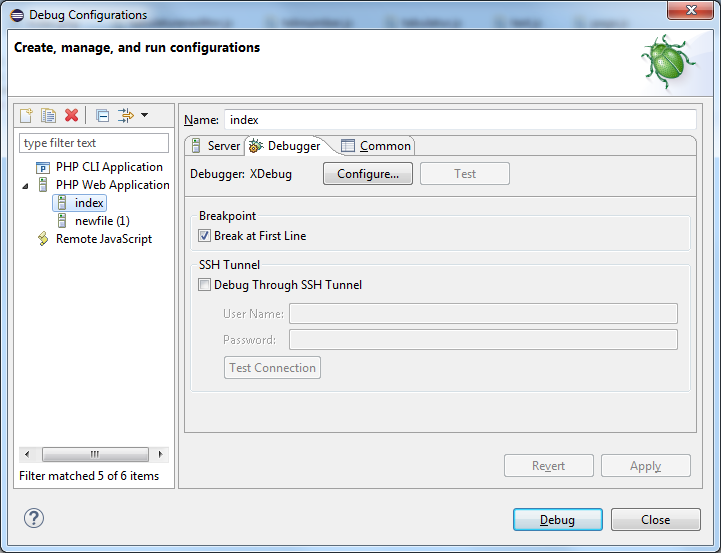Click the New launch configuration icon
721x553 pixels.
[x=27, y=116]
